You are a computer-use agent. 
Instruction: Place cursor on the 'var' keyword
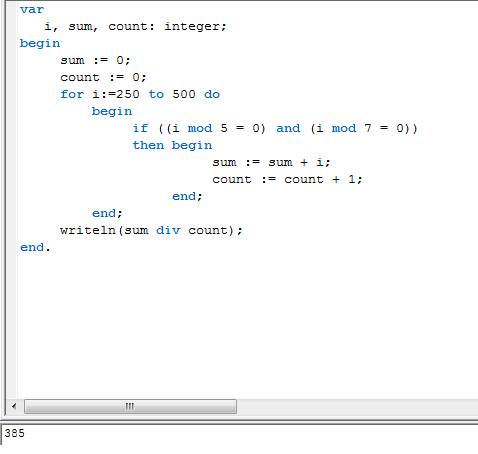32,9
